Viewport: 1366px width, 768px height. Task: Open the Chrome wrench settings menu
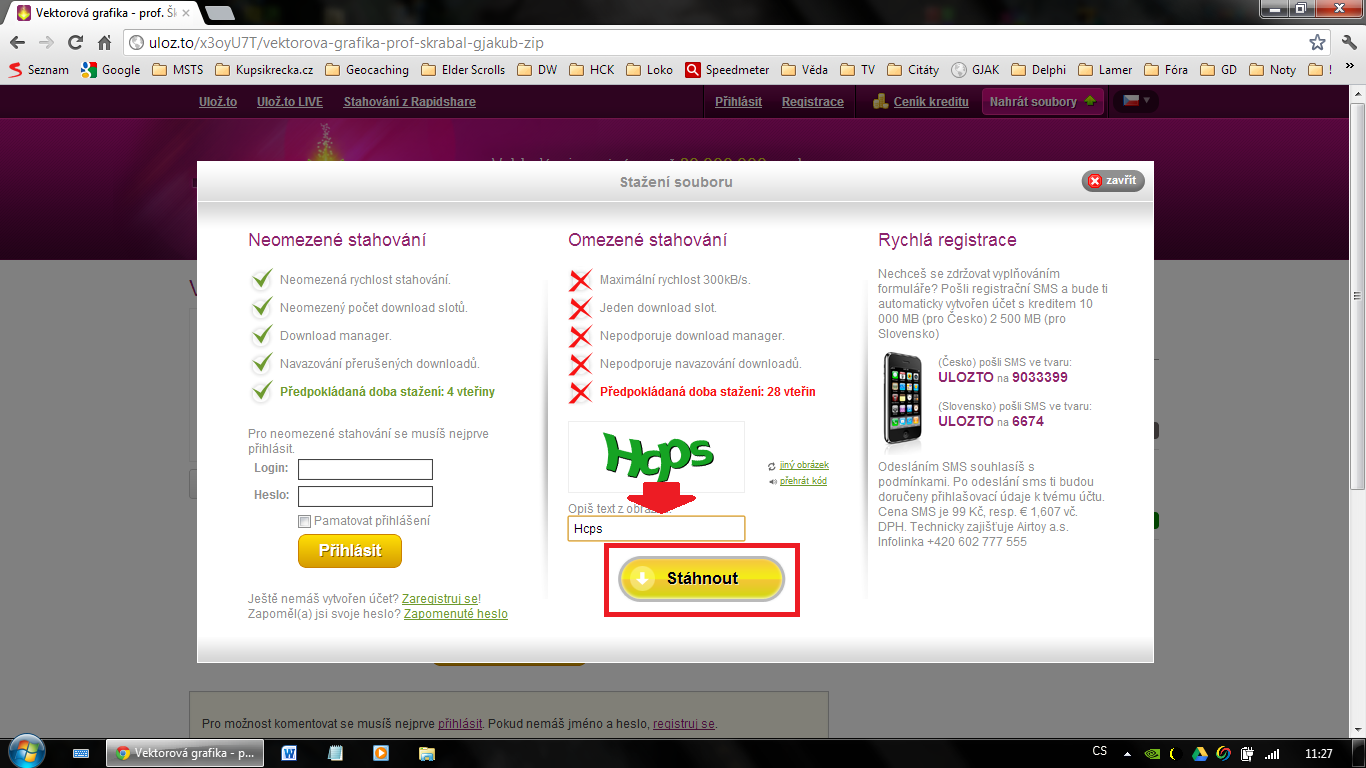coord(1345,43)
